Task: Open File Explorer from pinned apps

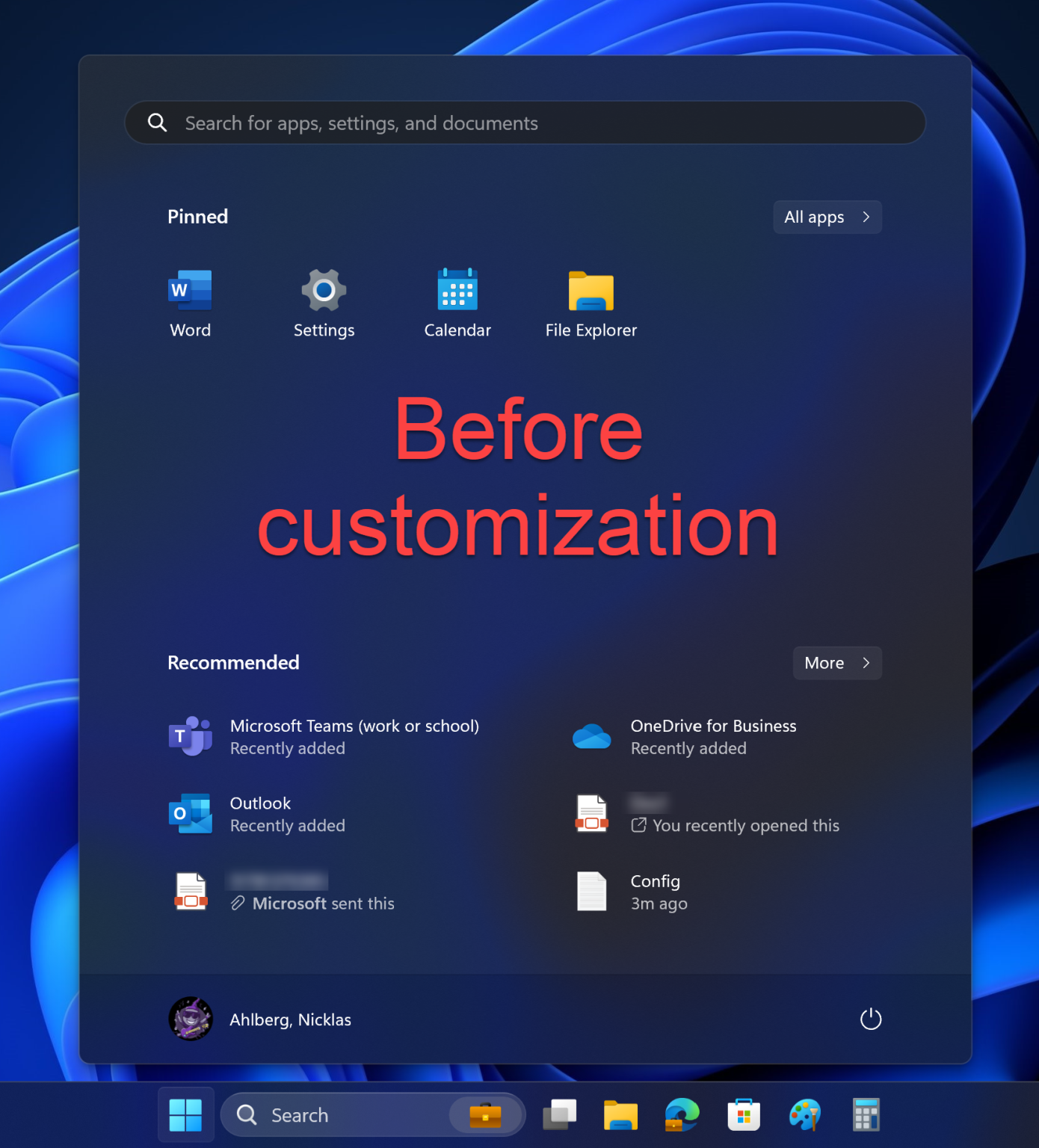Action: [591, 303]
